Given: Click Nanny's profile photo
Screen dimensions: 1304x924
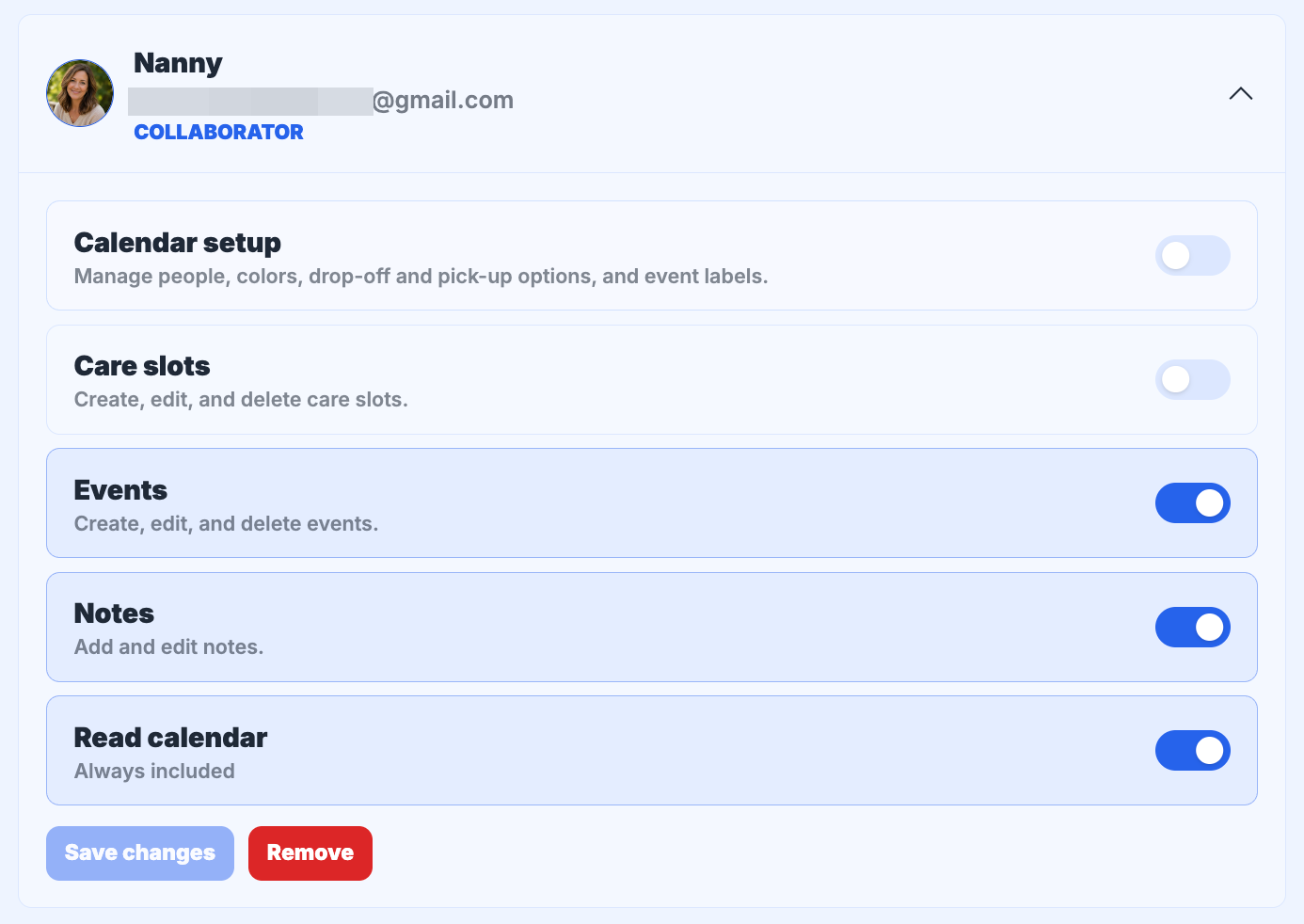Looking at the screenshot, I should click(x=80, y=93).
